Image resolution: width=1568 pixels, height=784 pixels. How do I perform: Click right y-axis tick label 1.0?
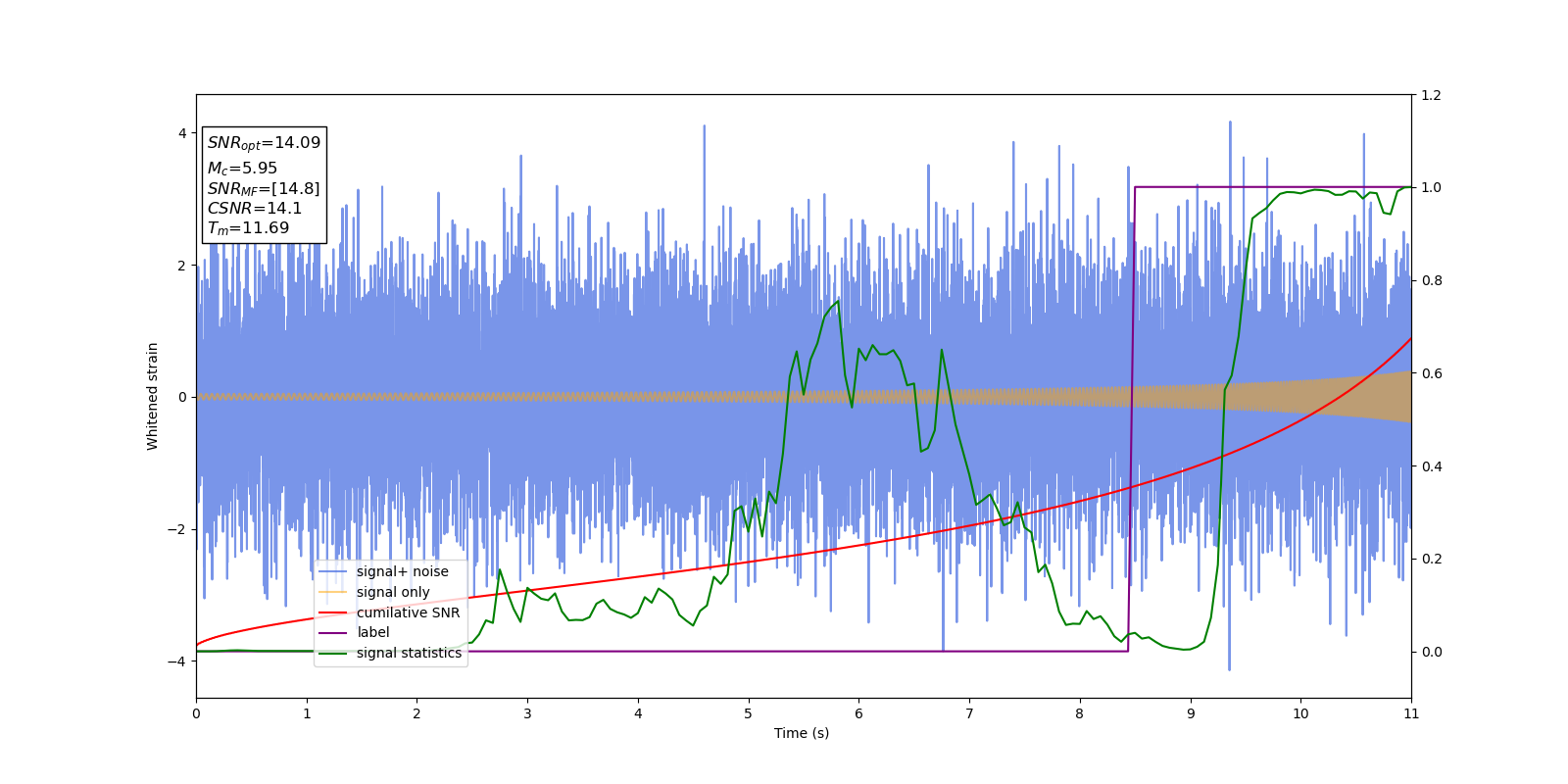[x=1431, y=187]
